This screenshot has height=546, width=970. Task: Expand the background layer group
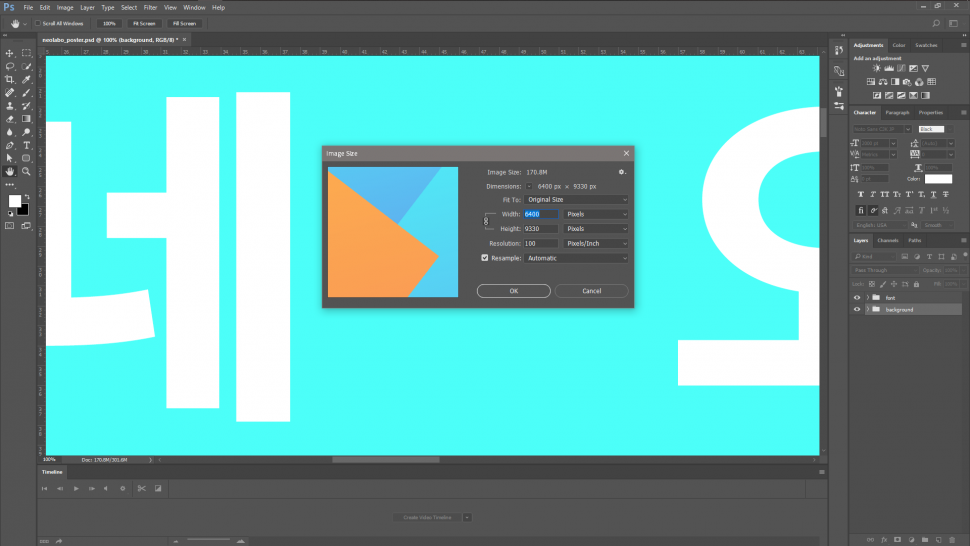pyautogui.click(x=867, y=309)
